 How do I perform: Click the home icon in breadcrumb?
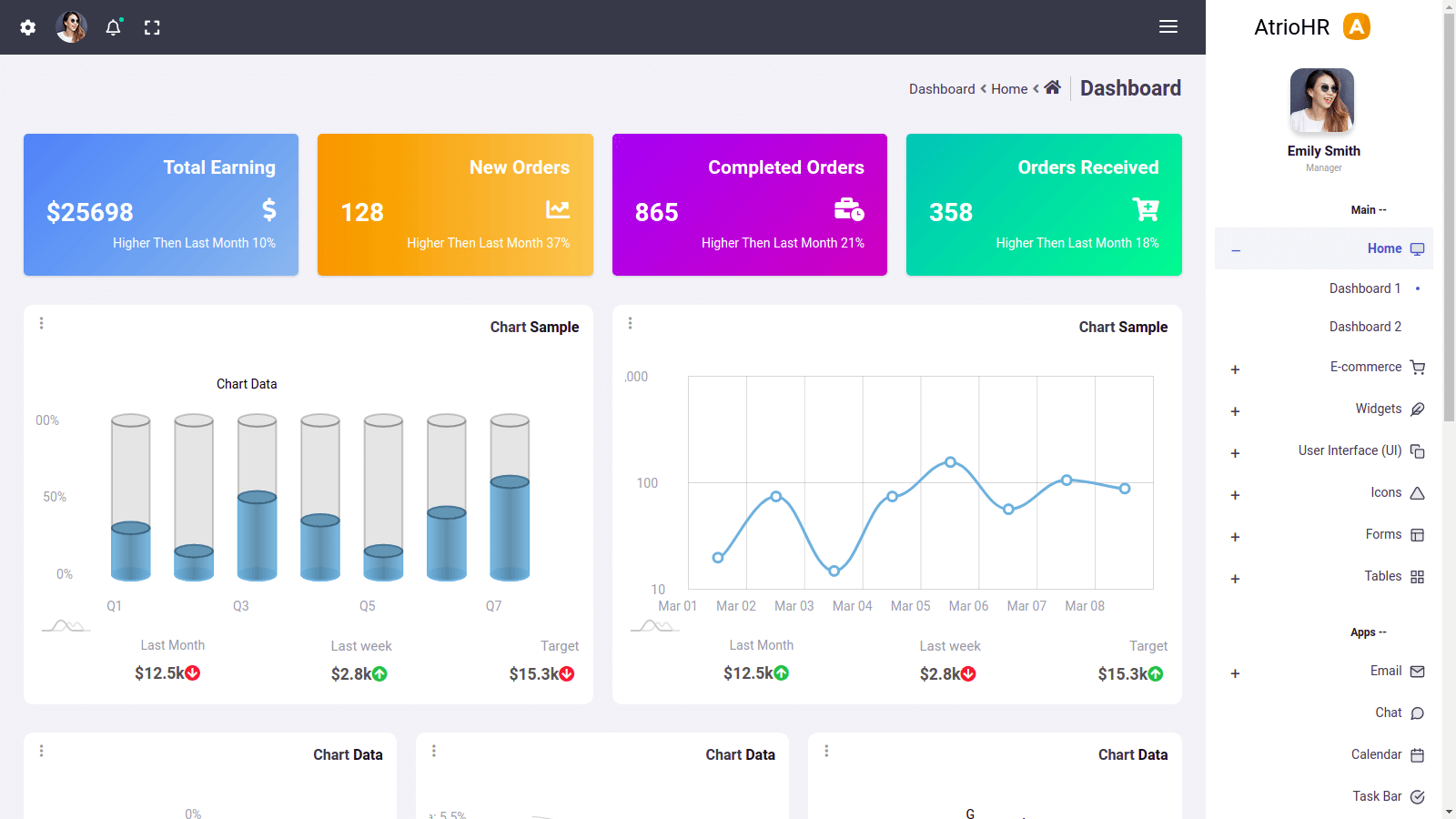1052,87
